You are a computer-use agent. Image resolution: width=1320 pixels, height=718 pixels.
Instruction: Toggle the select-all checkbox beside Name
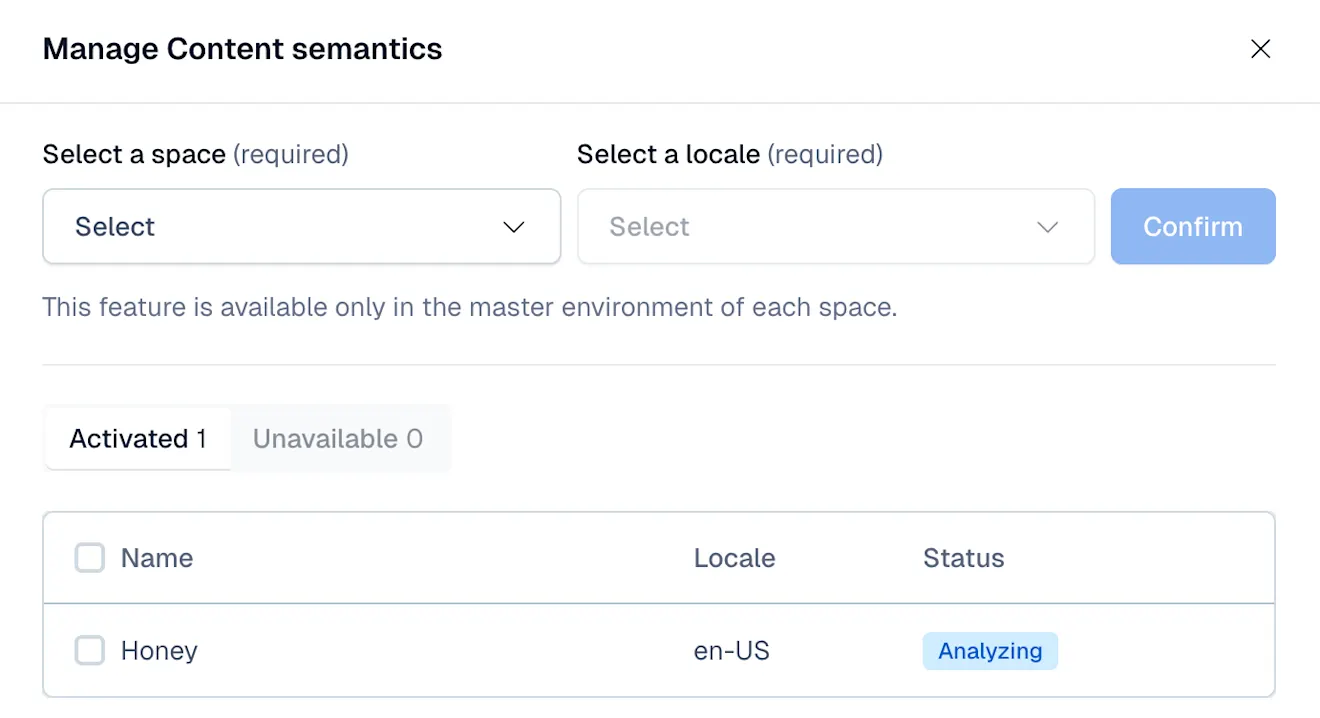point(90,558)
